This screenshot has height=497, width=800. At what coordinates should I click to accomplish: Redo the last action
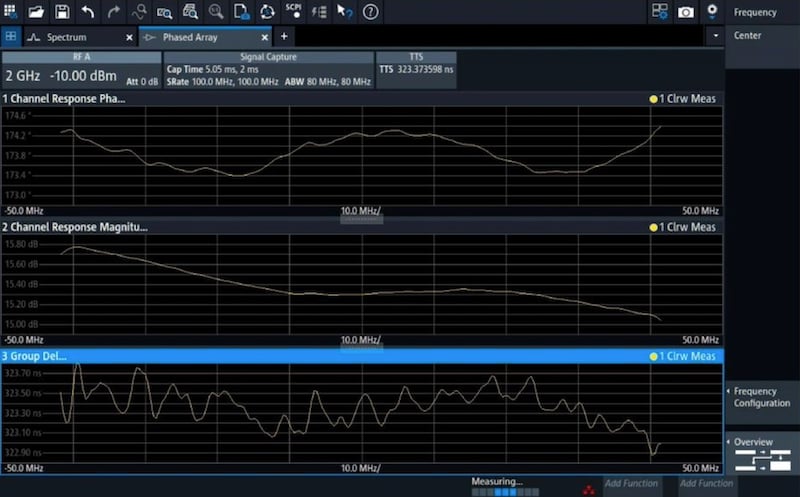113,11
